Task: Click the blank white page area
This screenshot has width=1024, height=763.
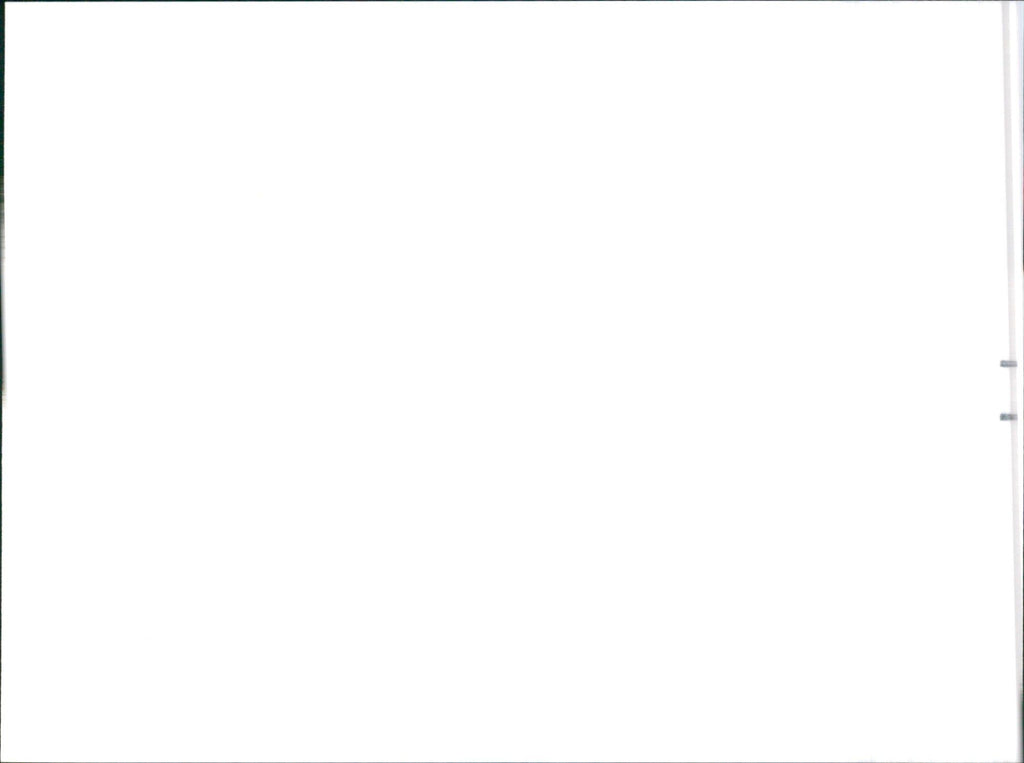Action: pyautogui.click(x=502, y=382)
